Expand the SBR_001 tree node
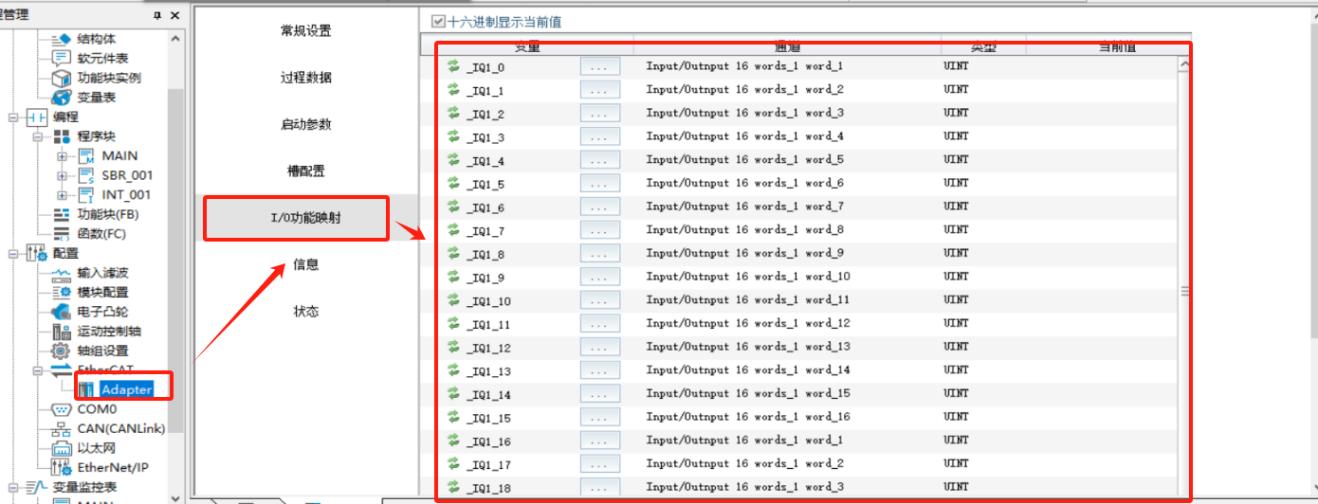Image resolution: width=1318 pixels, height=504 pixels. pos(64,176)
